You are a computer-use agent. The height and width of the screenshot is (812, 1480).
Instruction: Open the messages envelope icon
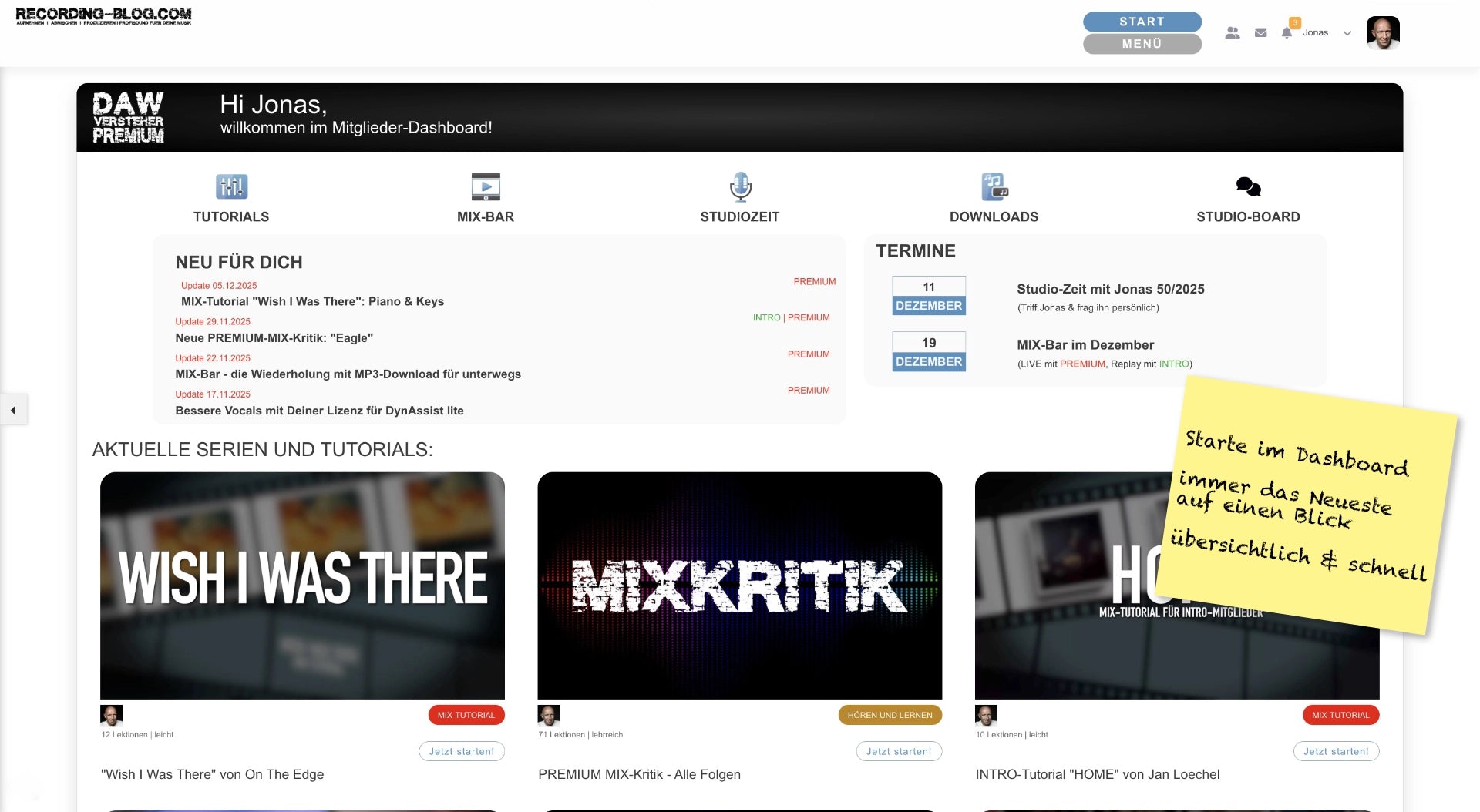(1261, 33)
